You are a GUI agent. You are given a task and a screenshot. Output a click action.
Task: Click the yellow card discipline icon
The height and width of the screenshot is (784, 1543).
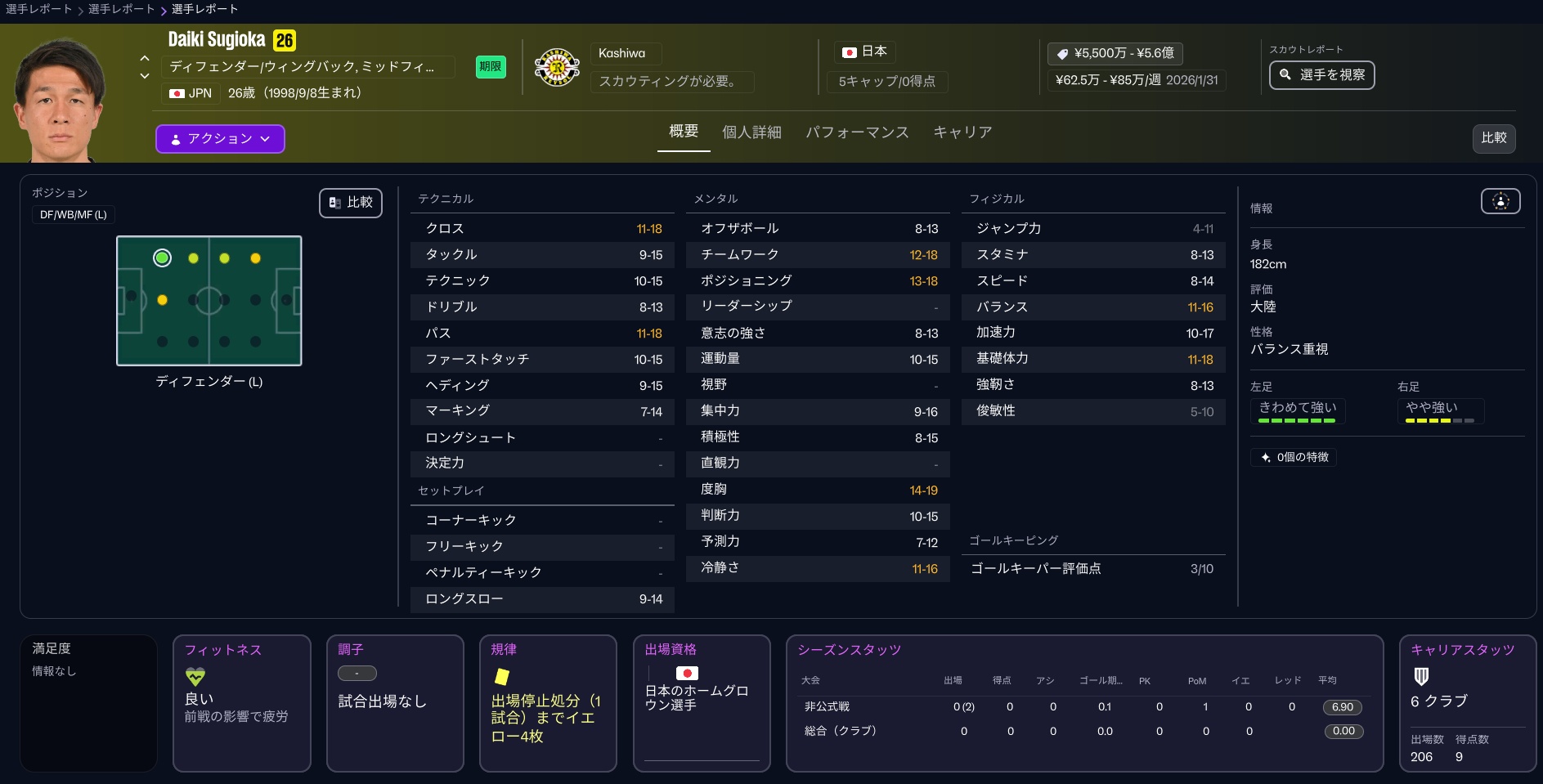(x=502, y=676)
